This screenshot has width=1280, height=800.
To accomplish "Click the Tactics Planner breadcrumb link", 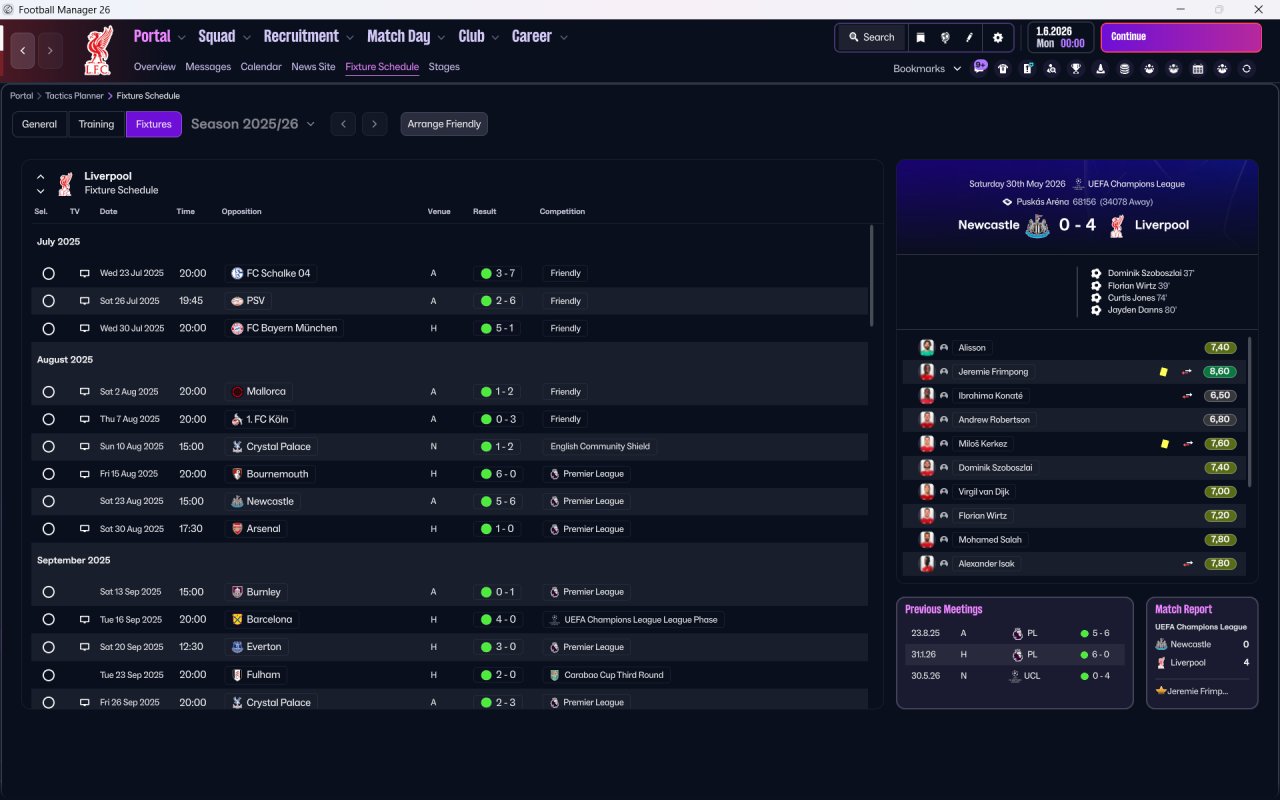I will coord(74,96).
